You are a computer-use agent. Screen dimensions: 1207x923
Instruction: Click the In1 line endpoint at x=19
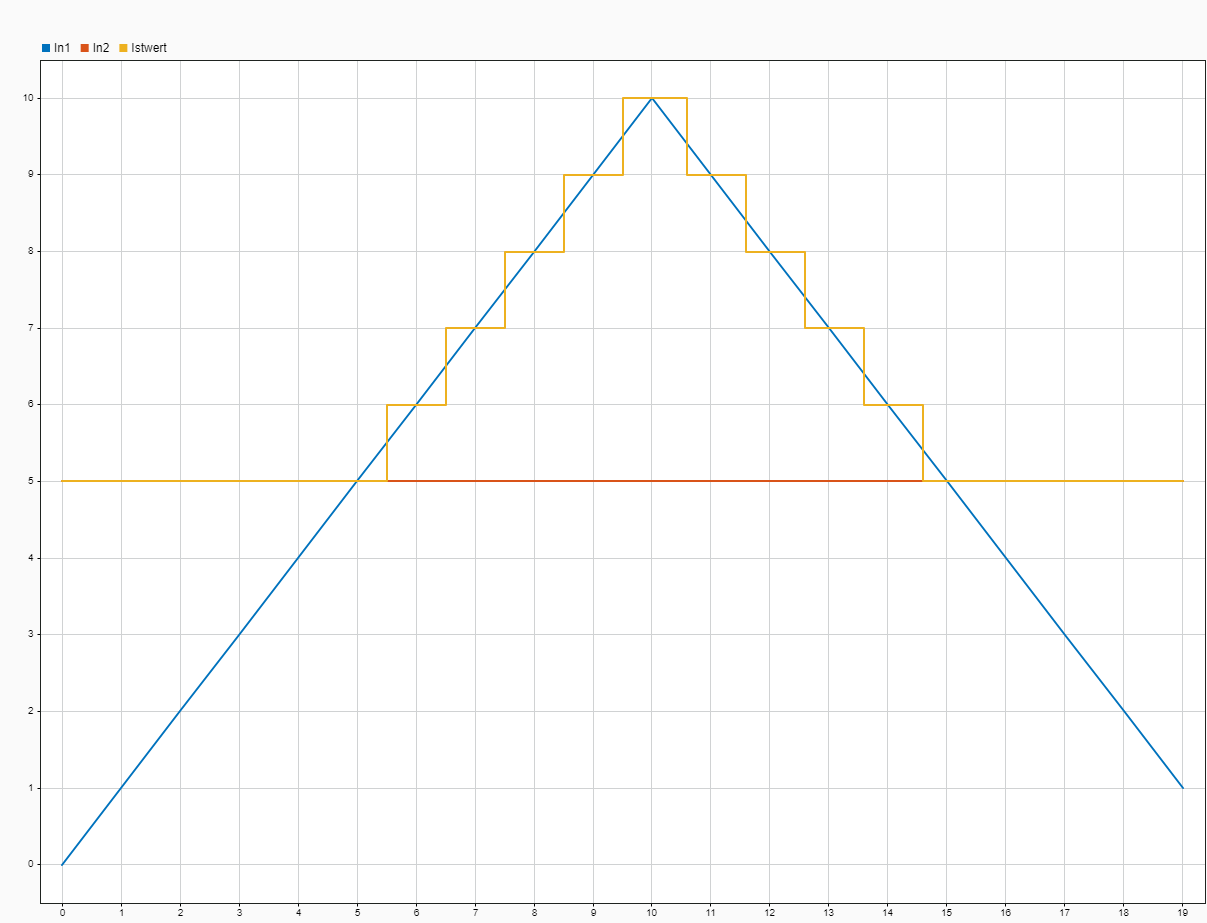pyautogui.click(x=1182, y=788)
